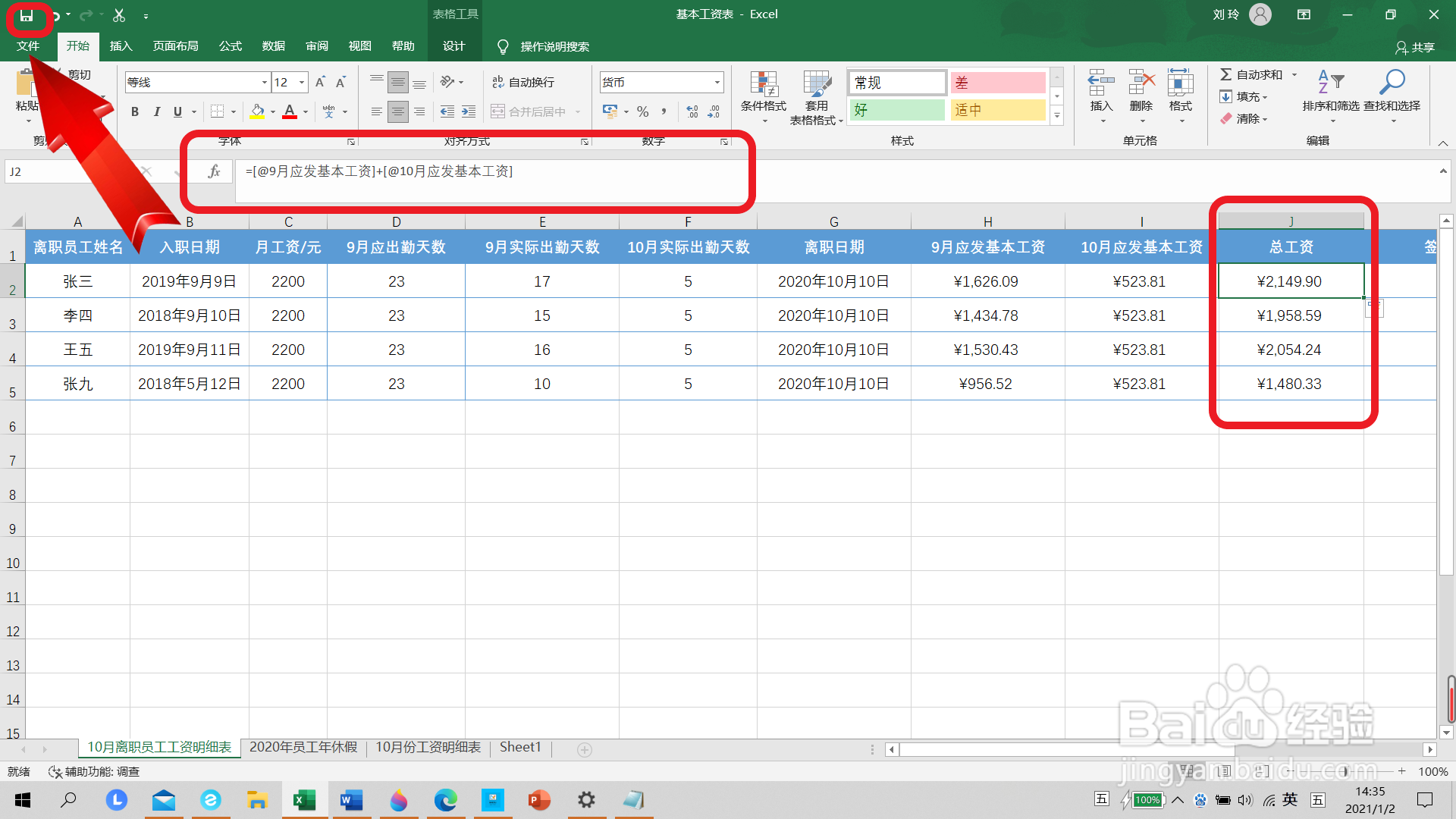Open the 10月份工资明细表 sheet tab
The width and height of the screenshot is (1456, 819).
[x=428, y=747]
